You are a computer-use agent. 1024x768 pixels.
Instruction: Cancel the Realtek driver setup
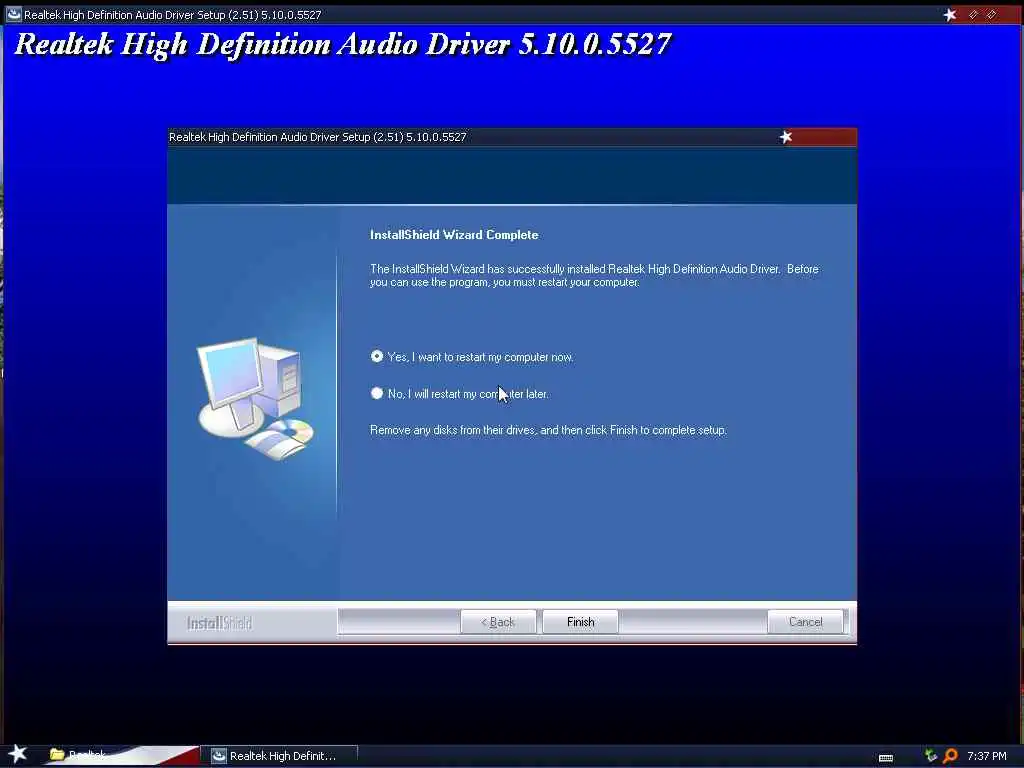coord(805,622)
